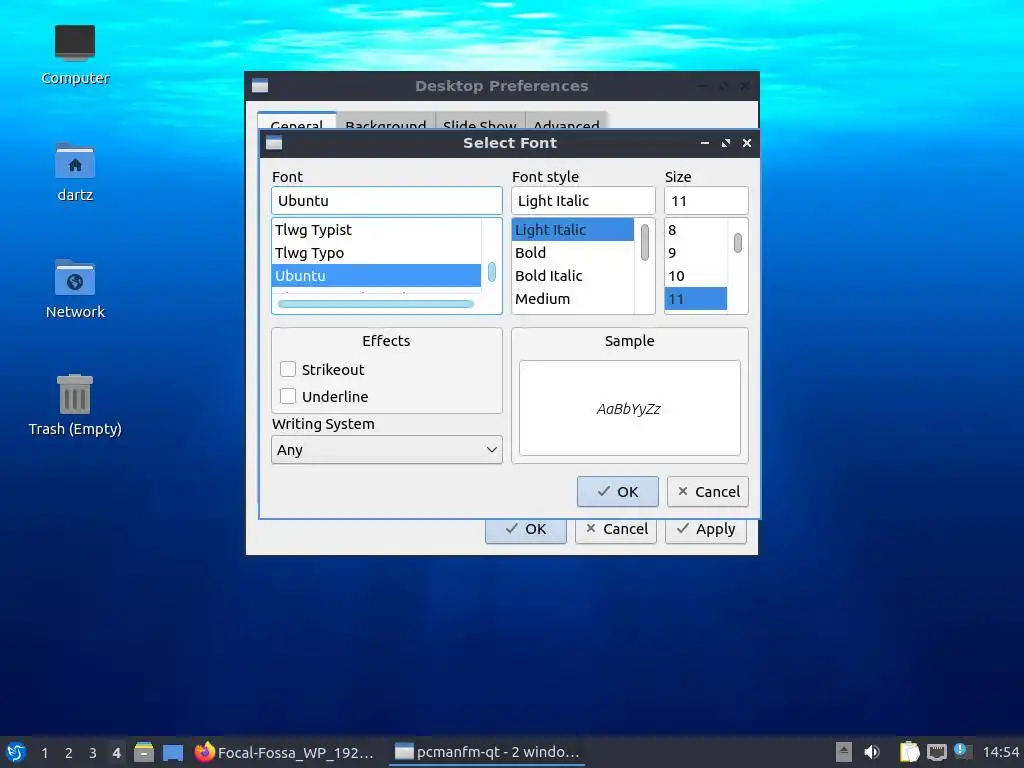The width and height of the screenshot is (1024, 768).
Task: Click the AaBbYyZz sample preview box
Action: (630, 408)
